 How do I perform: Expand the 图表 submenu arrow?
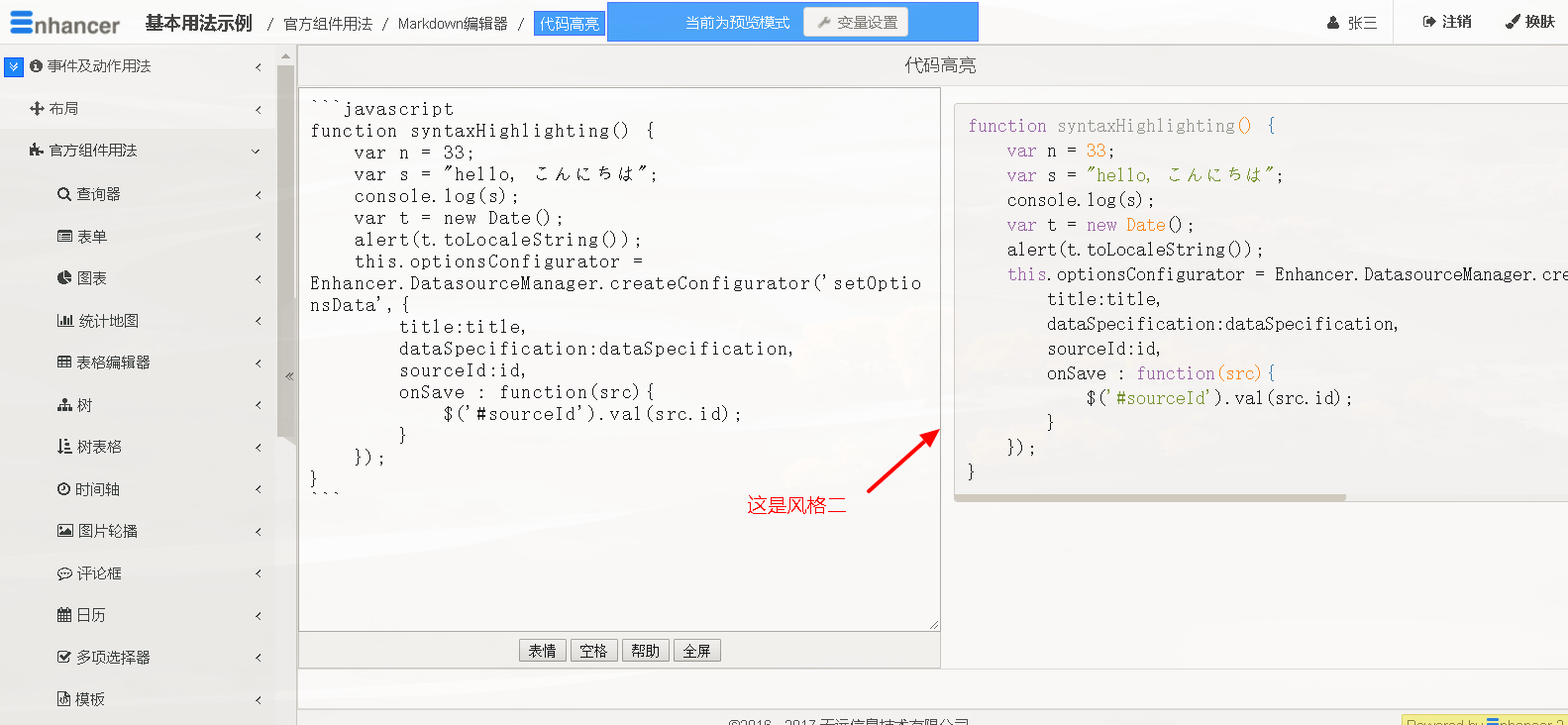pyautogui.click(x=258, y=279)
